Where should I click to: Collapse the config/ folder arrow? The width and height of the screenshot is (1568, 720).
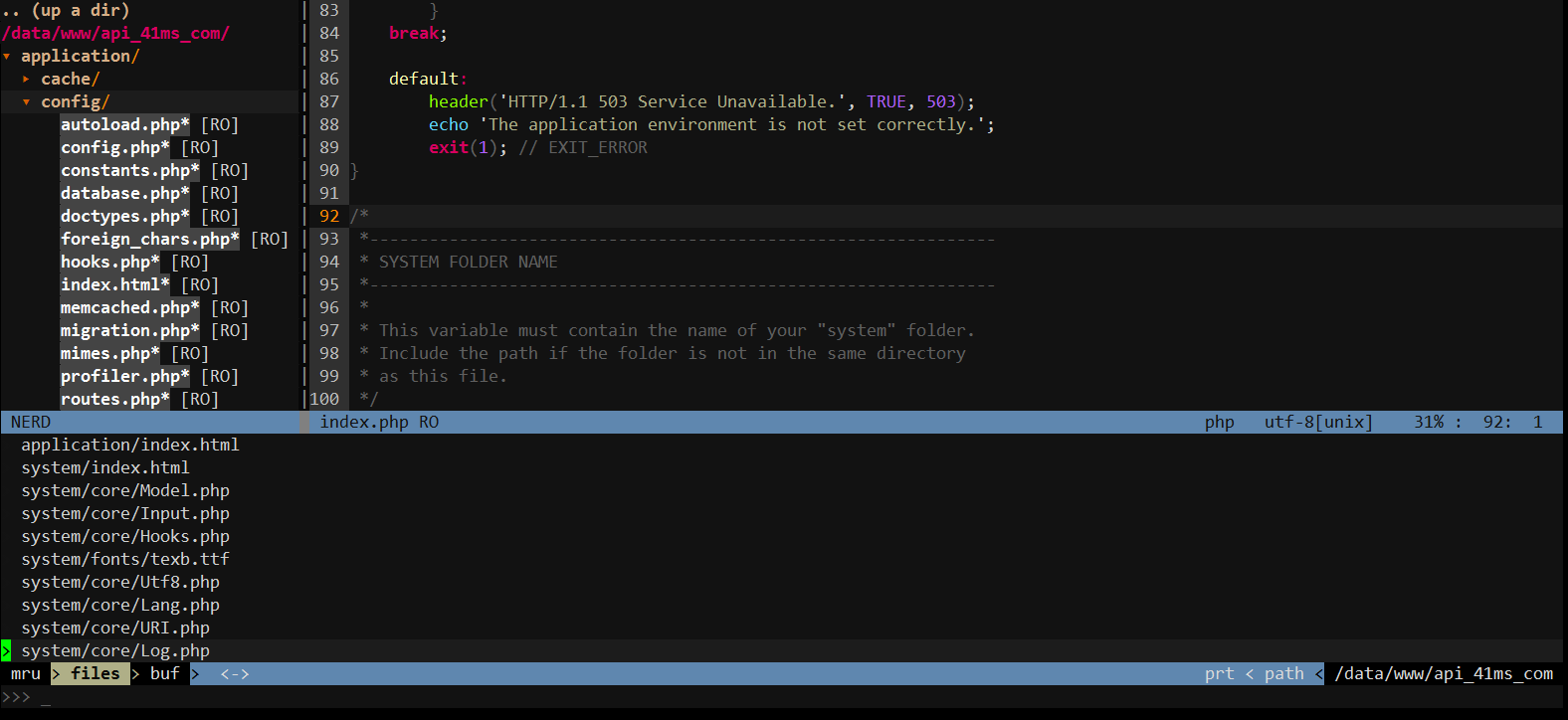(26, 102)
